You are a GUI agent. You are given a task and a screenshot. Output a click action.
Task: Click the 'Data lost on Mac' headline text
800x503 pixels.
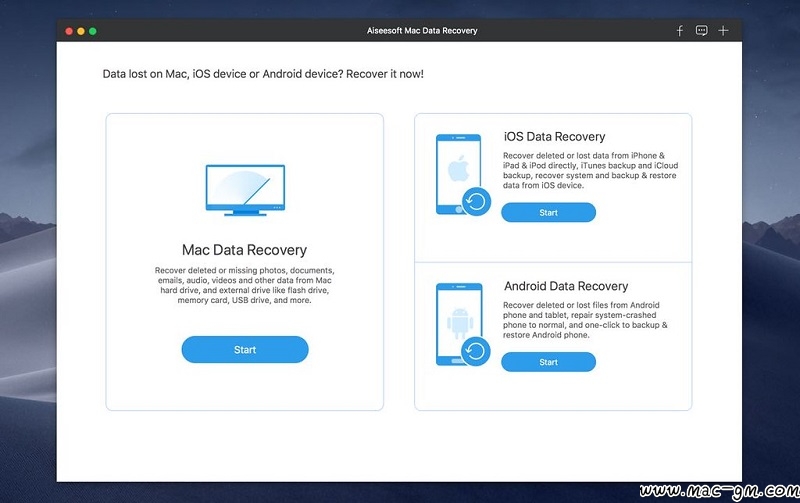point(263,74)
